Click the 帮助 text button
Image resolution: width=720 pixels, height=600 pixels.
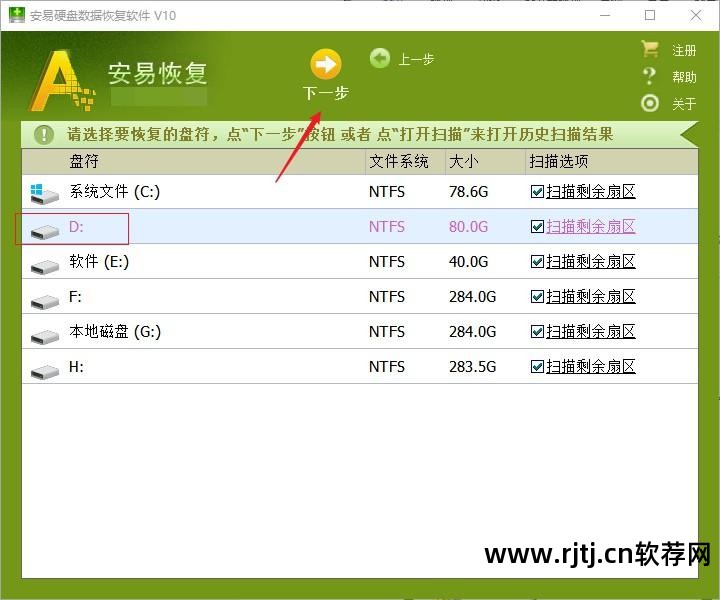tap(684, 77)
